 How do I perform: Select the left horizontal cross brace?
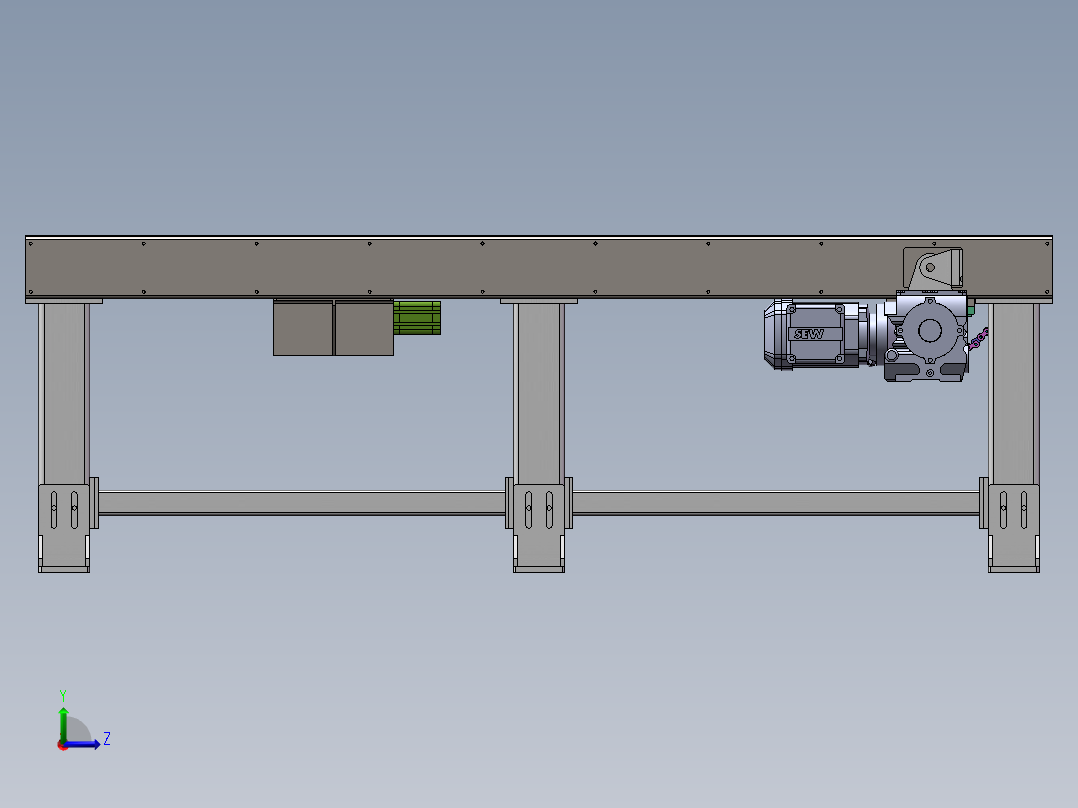302,503
